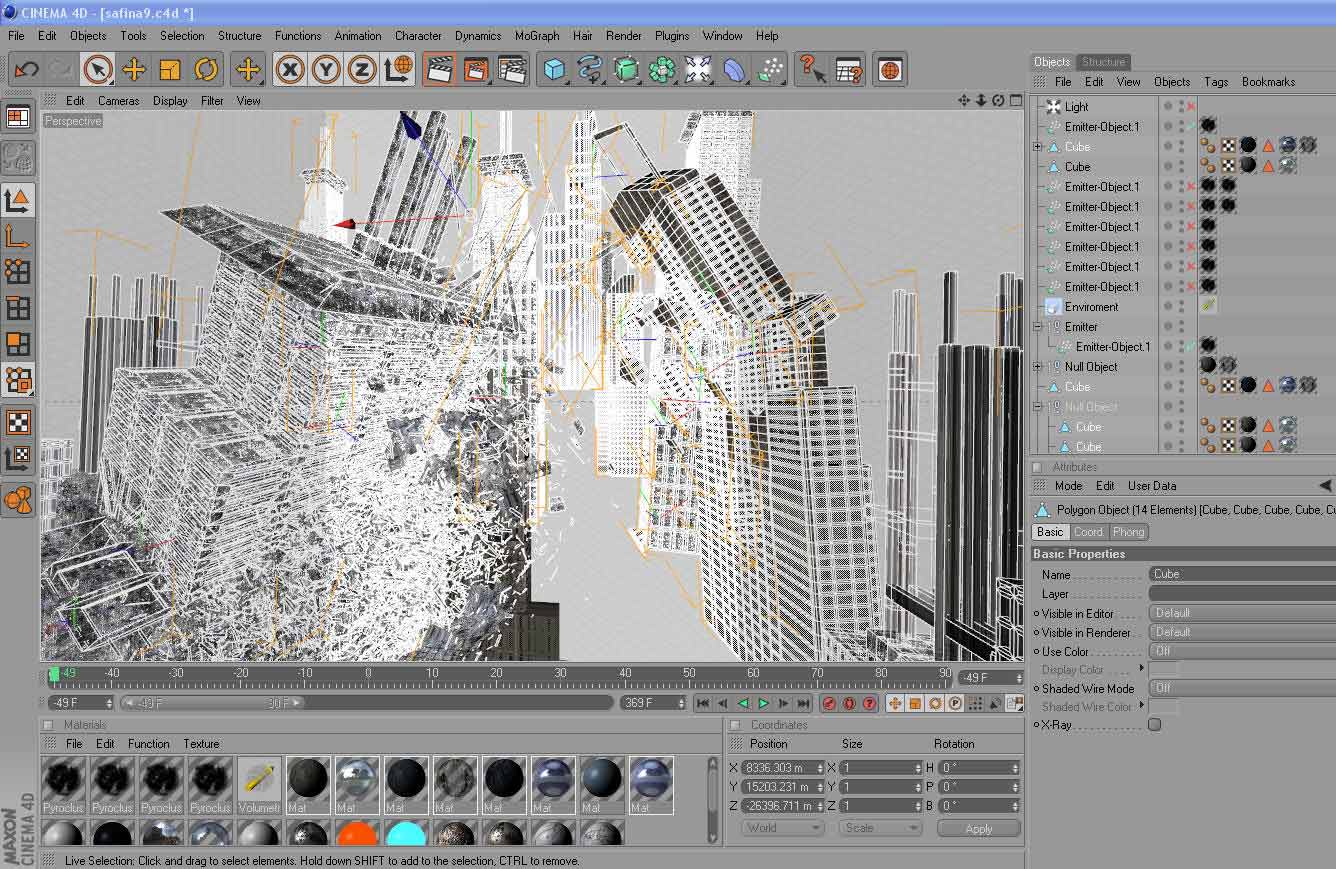The width and height of the screenshot is (1336, 869).
Task: Open the World coordinate mode dropdown
Action: [x=783, y=828]
